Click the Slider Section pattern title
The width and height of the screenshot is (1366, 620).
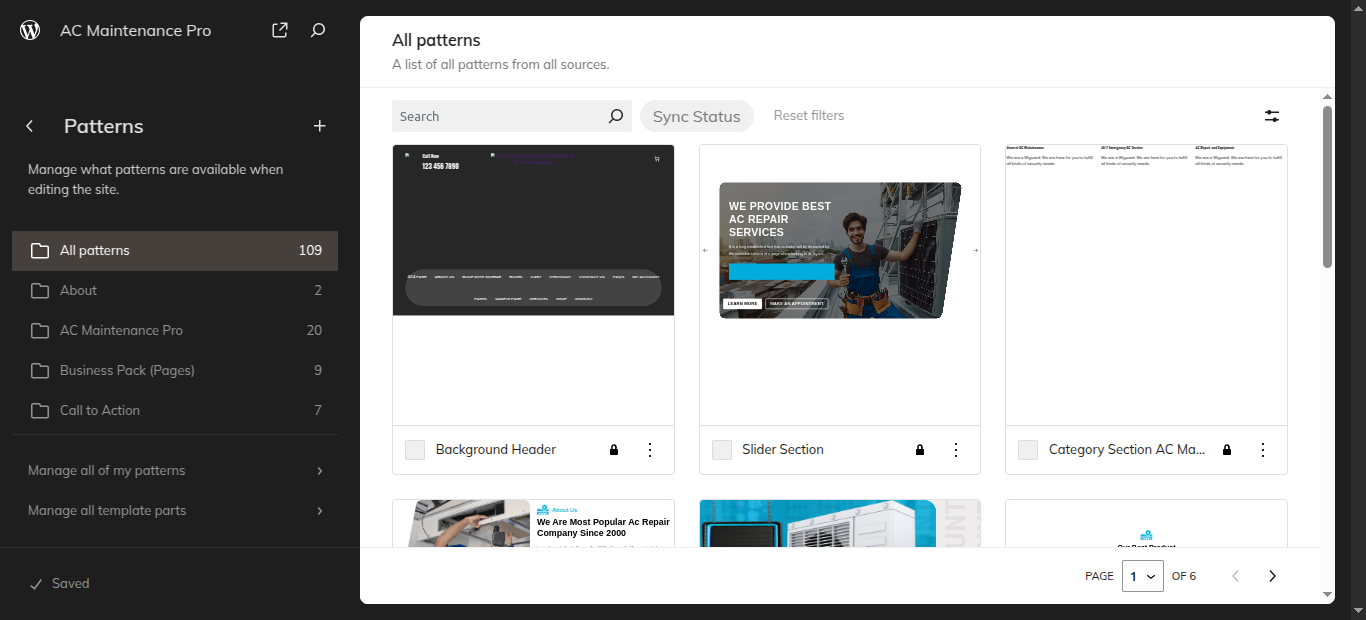tap(783, 450)
